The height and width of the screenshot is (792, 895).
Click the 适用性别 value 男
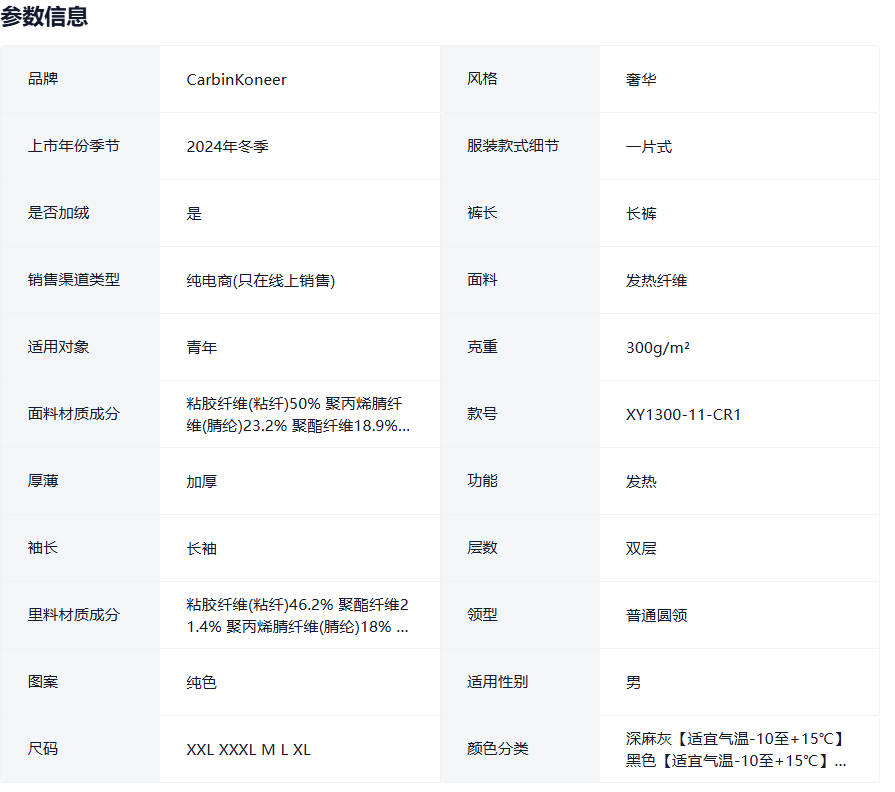633,683
